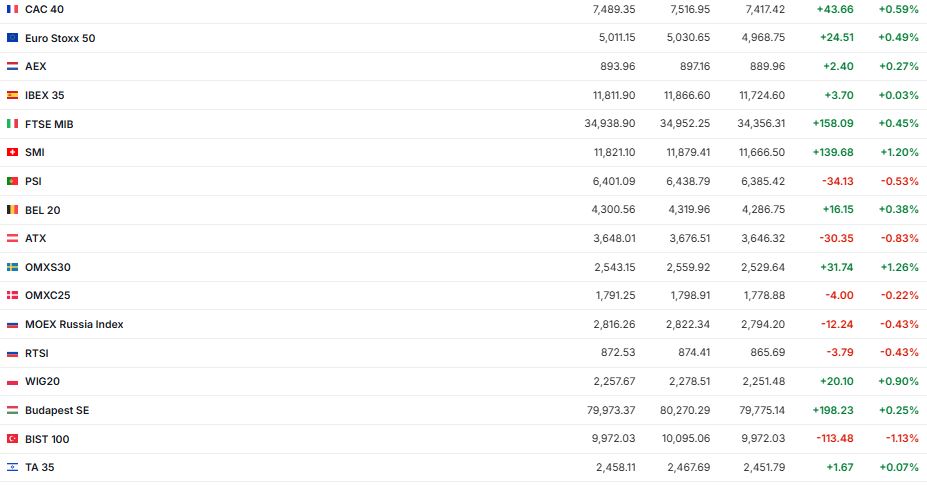Viewport: 927px width, 485px height.
Task: Click the EU flag icon for Euro Stoxx 50
Action: point(12,38)
